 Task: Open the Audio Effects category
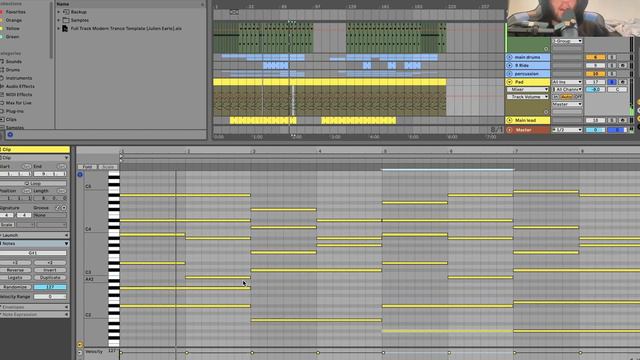[20, 87]
